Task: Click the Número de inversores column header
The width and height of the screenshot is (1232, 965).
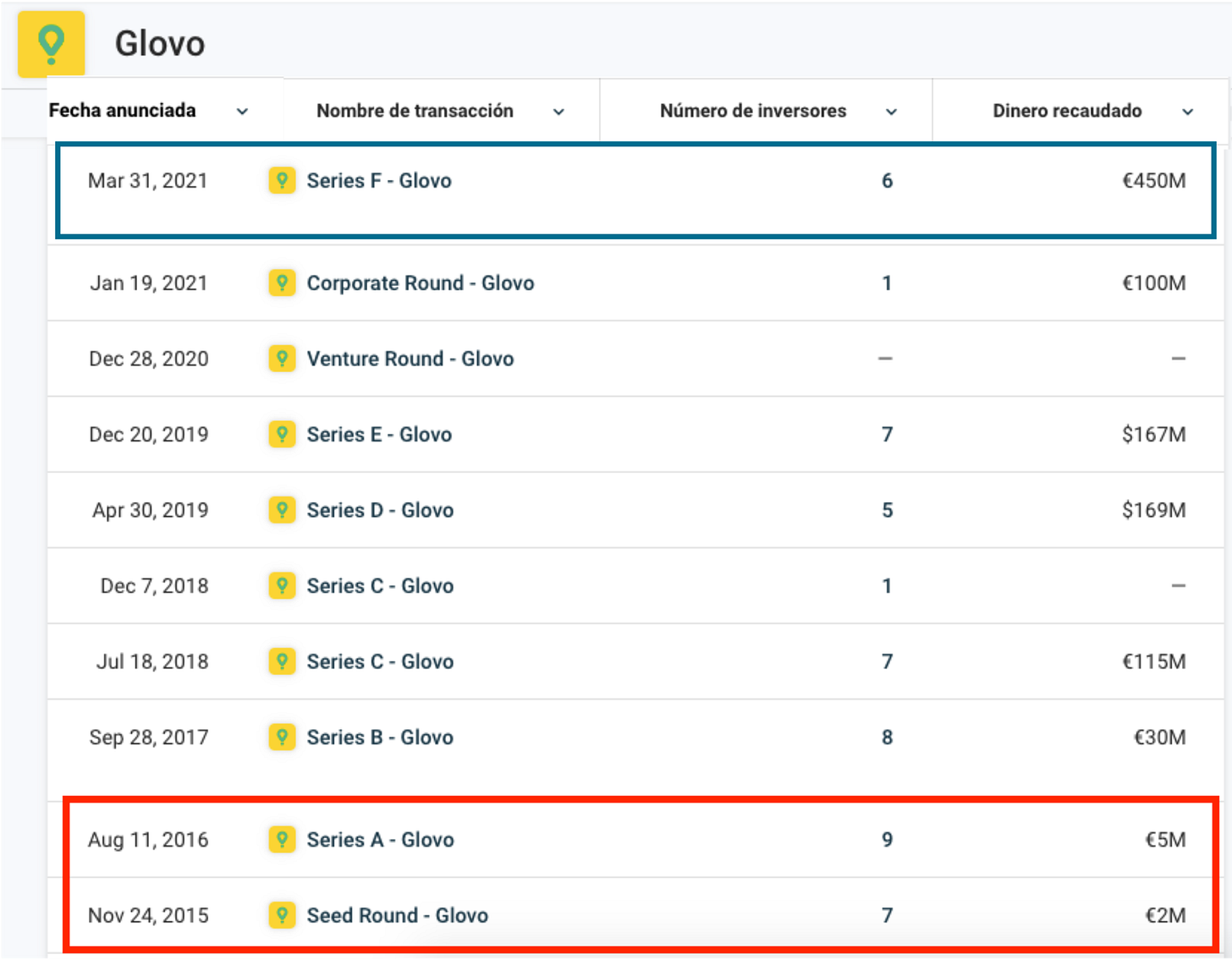Action: [753, 111]
